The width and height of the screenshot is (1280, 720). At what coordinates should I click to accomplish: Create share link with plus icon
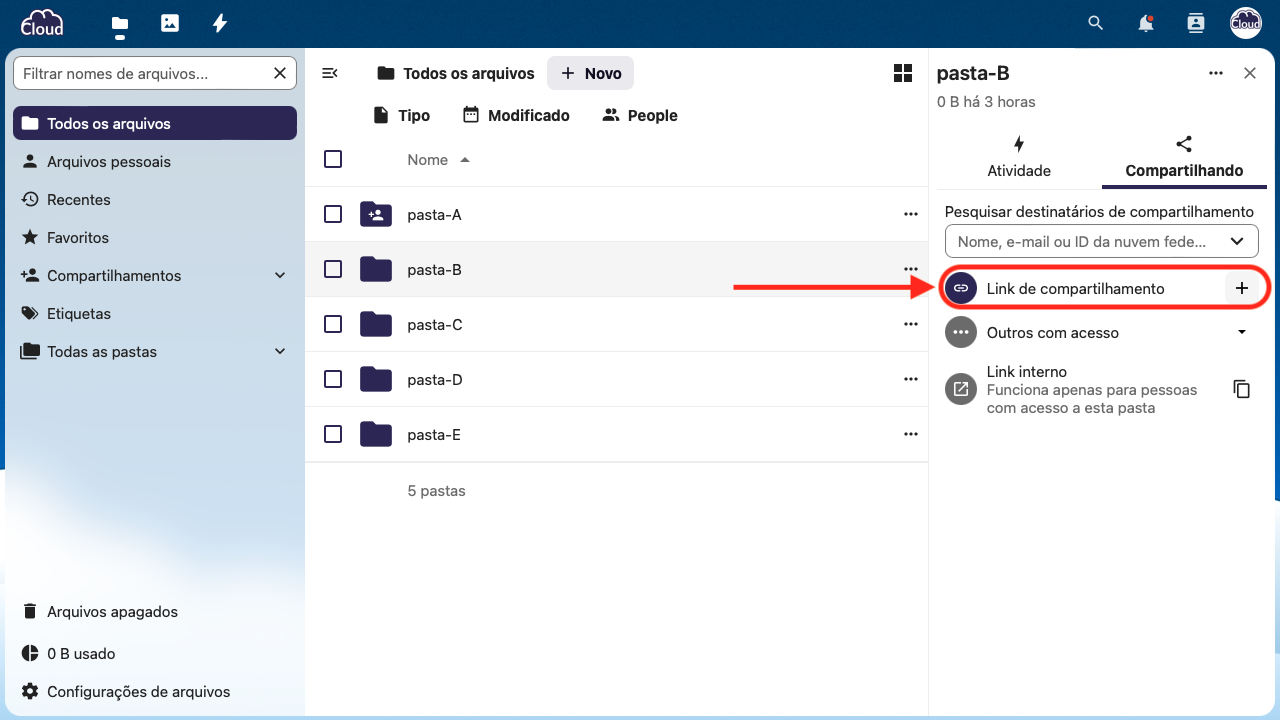pyautogui.click(x=1242, y=288)
